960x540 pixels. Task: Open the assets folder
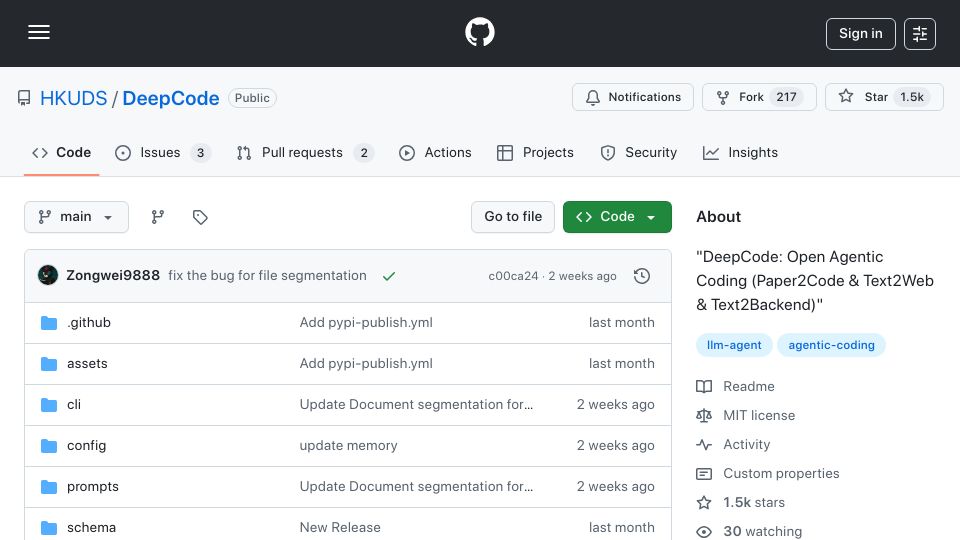pos(87,364)
